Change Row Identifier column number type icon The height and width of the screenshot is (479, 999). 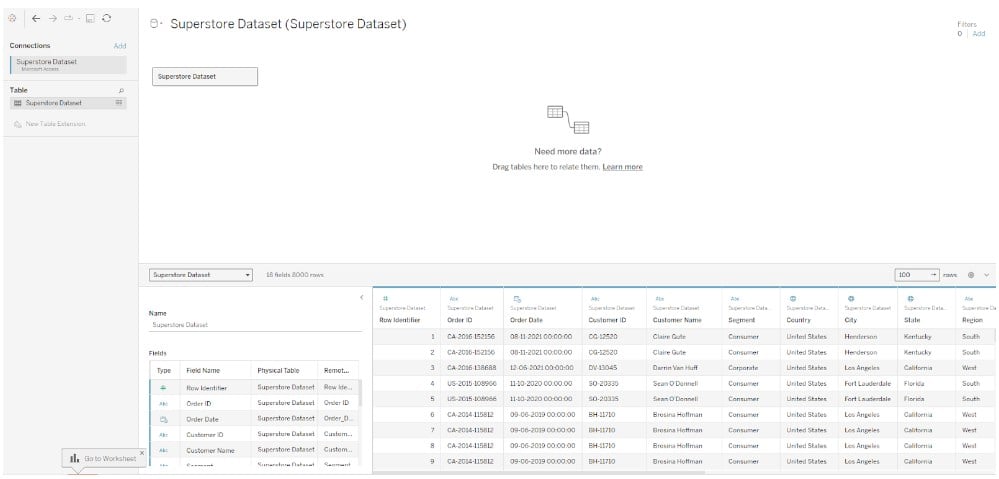click(x=385, y=298)
